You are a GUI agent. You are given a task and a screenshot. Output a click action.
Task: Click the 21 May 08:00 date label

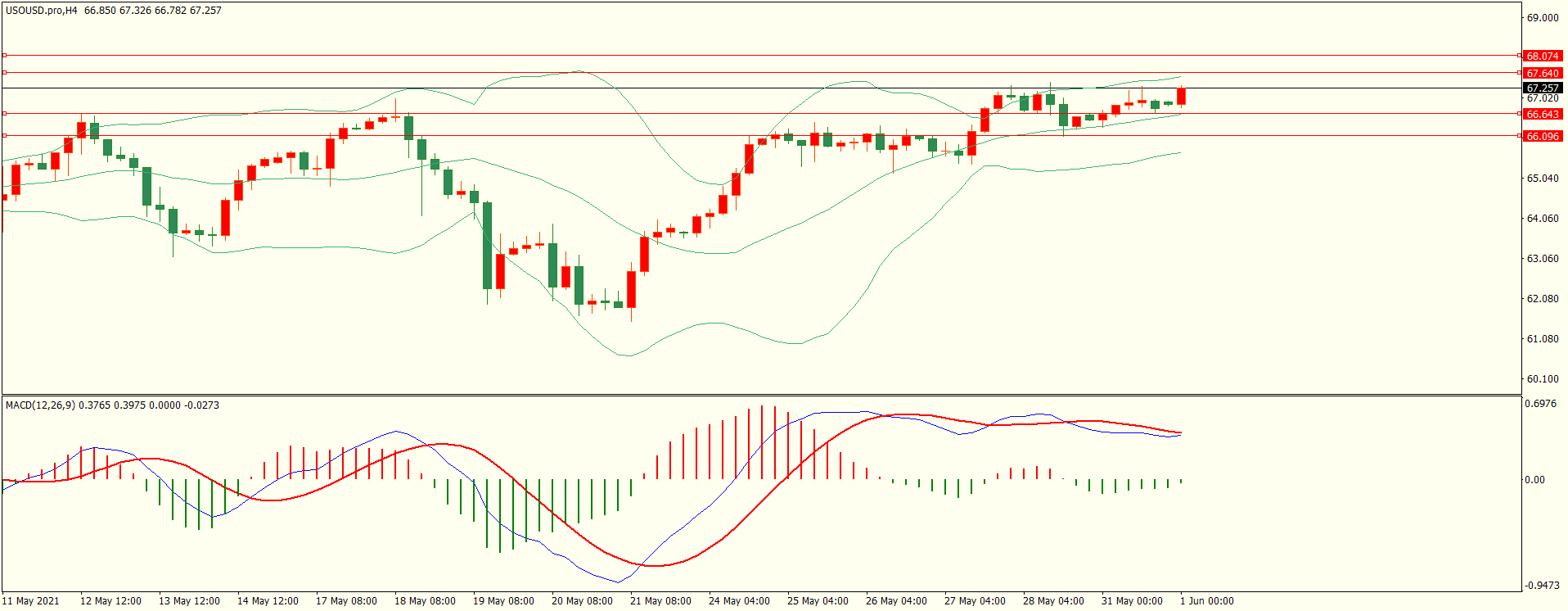[x=660, y=601]
